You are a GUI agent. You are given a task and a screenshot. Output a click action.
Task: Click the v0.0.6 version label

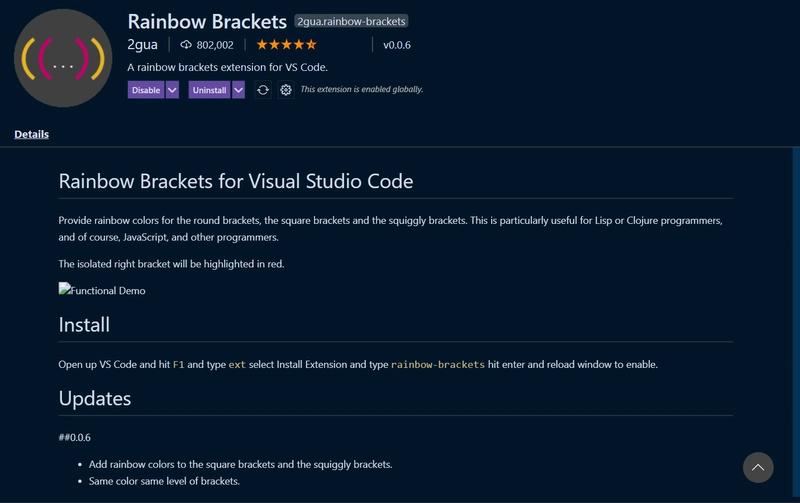pyautogui.click(x=397, y=45)
